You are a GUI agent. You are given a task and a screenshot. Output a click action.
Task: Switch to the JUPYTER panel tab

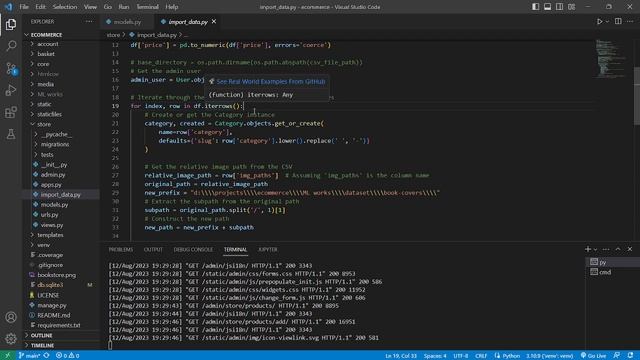268,249
